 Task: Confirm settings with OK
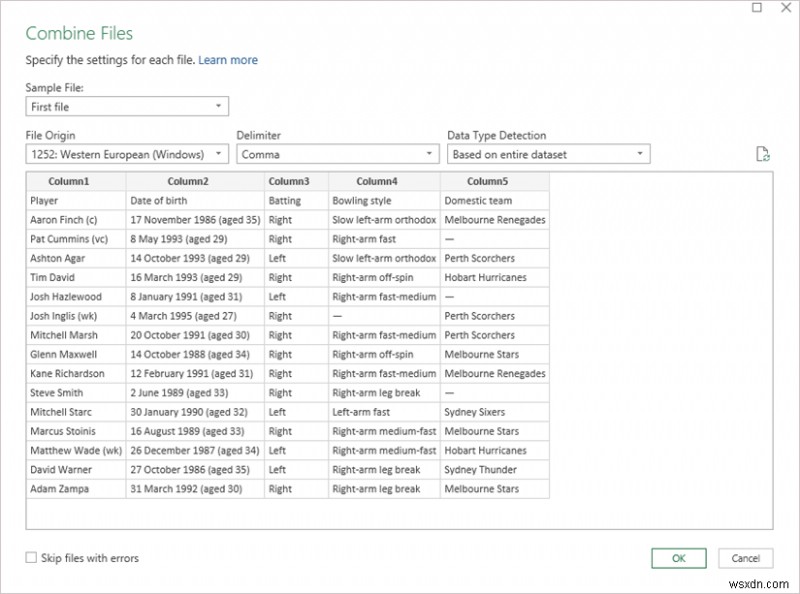[678, 559]
